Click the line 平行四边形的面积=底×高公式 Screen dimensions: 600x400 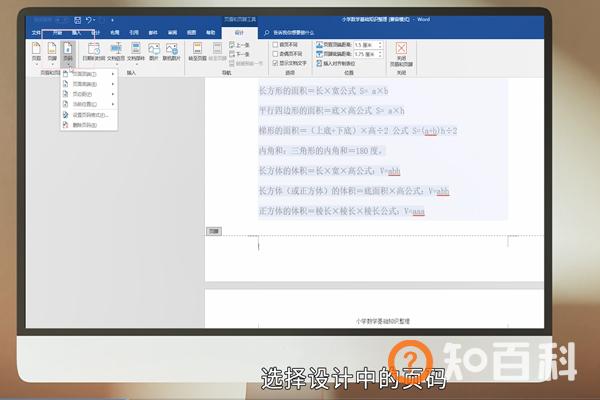[x=331, y=111]
